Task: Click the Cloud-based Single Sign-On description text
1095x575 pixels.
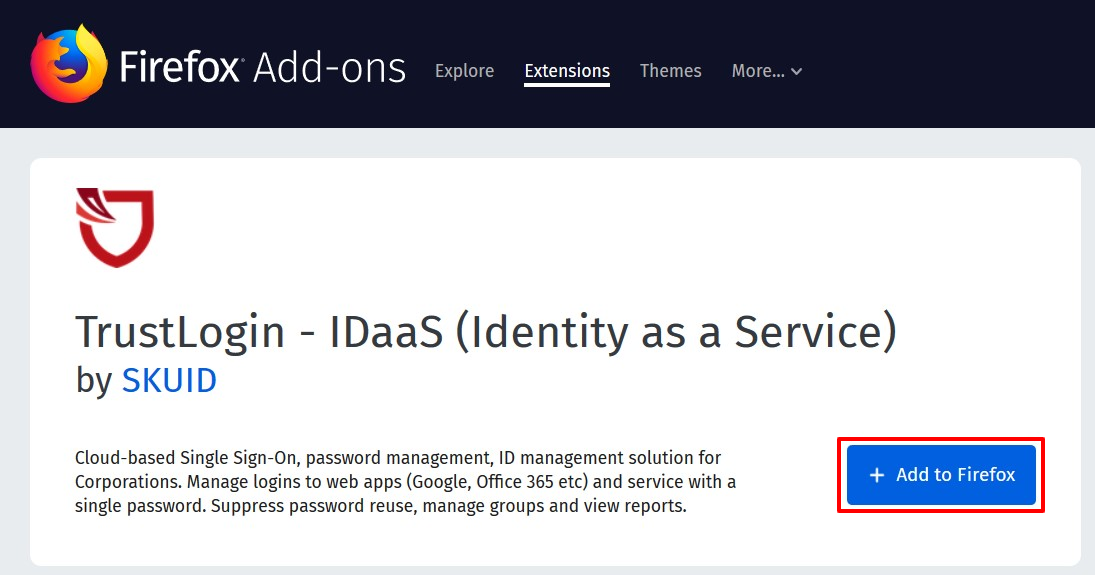Action: [405, 481]
